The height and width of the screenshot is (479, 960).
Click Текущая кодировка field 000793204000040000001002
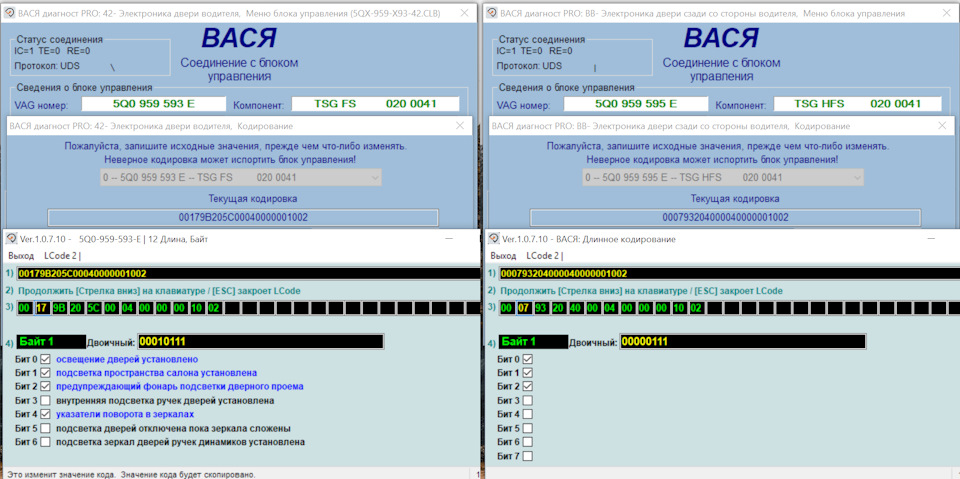coord(726,217)
